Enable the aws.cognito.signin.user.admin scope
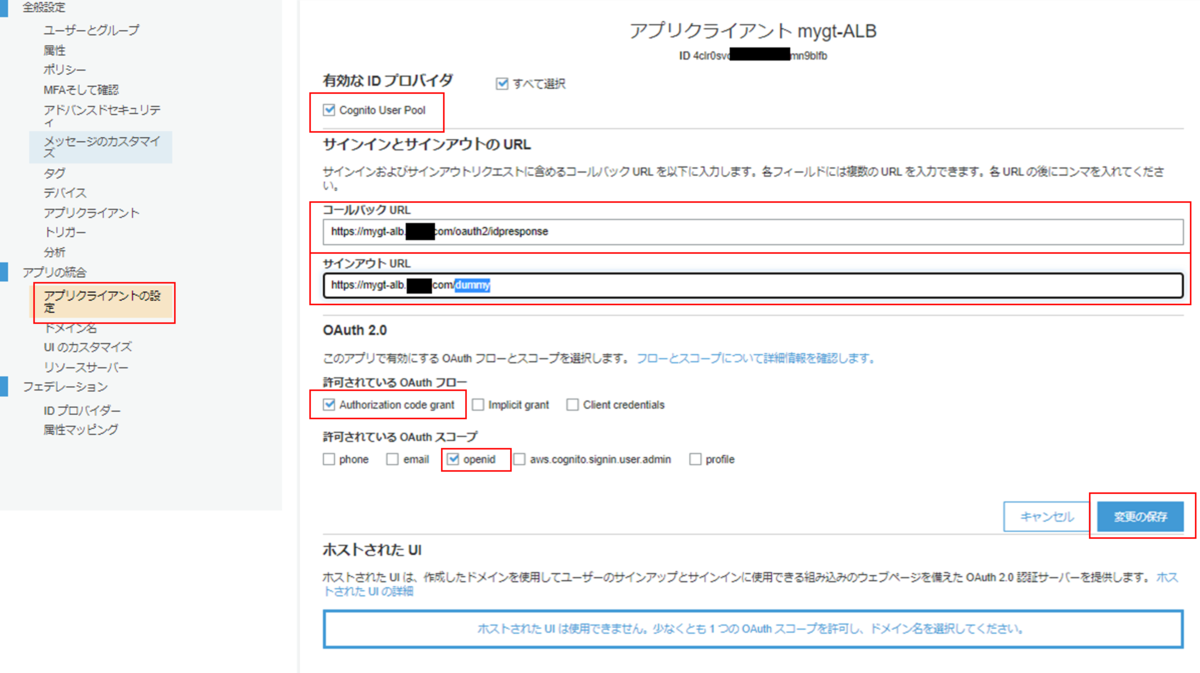1200x673 pixels. tap(520, 459)
